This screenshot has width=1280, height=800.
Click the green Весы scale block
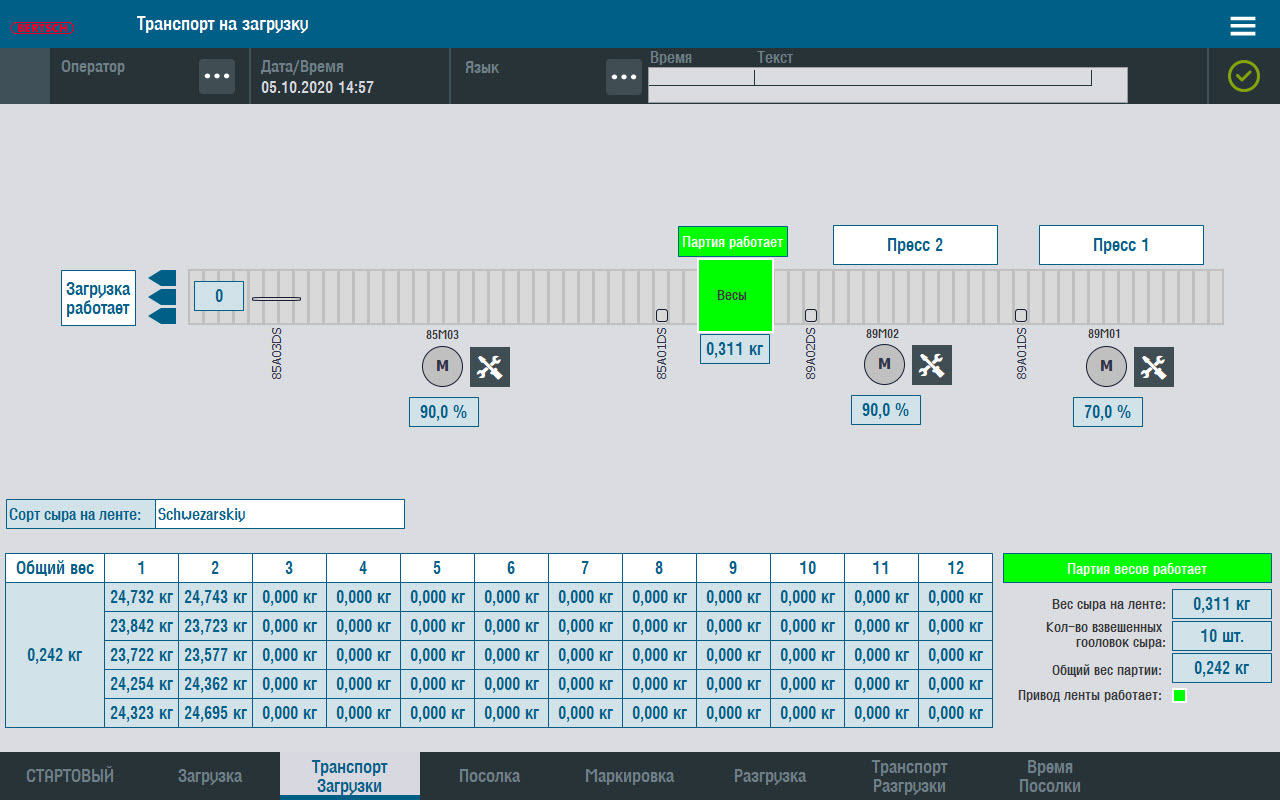click(x=735, y=295)
